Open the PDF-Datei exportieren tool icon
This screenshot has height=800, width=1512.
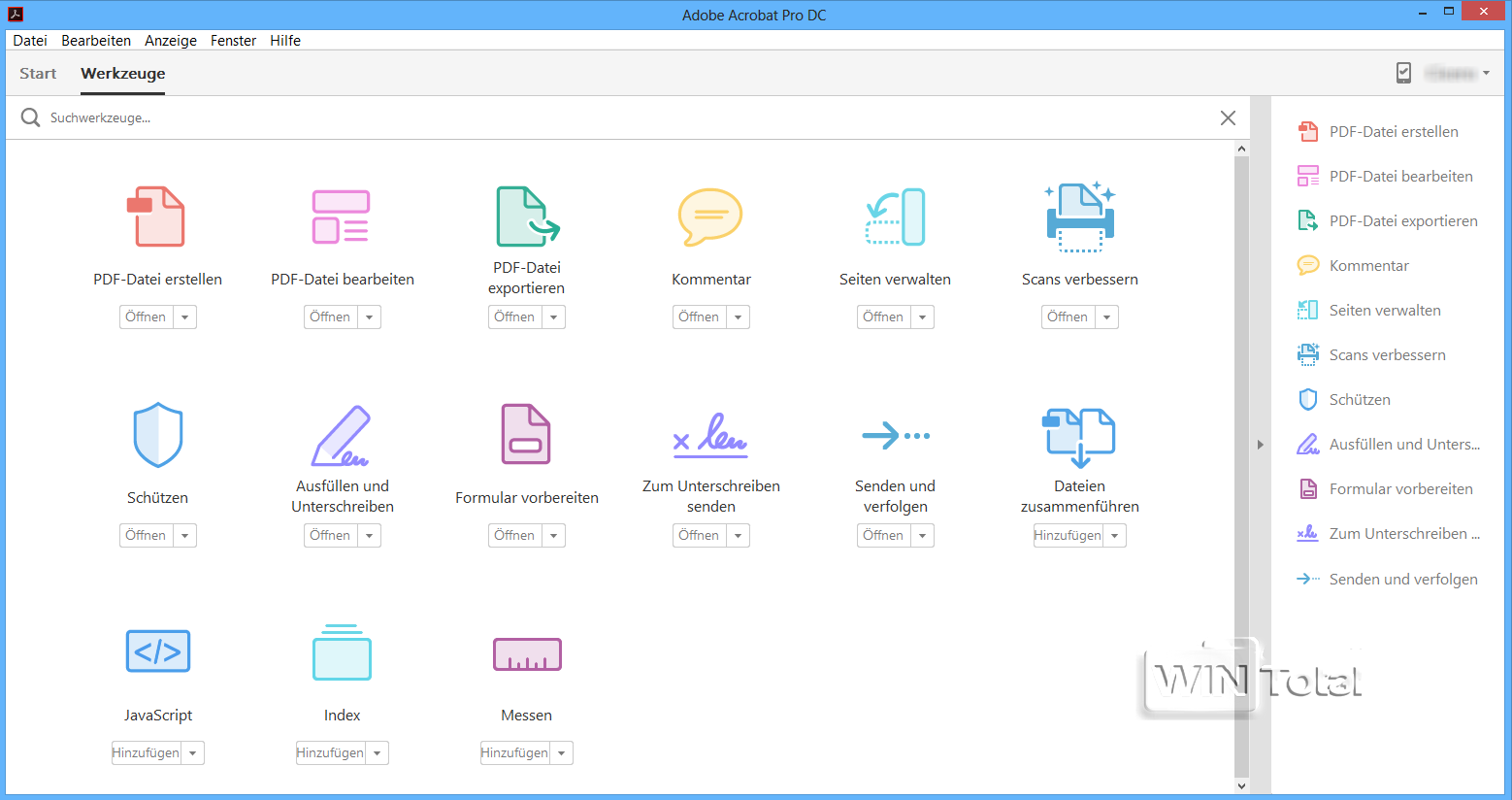(527, 217)
